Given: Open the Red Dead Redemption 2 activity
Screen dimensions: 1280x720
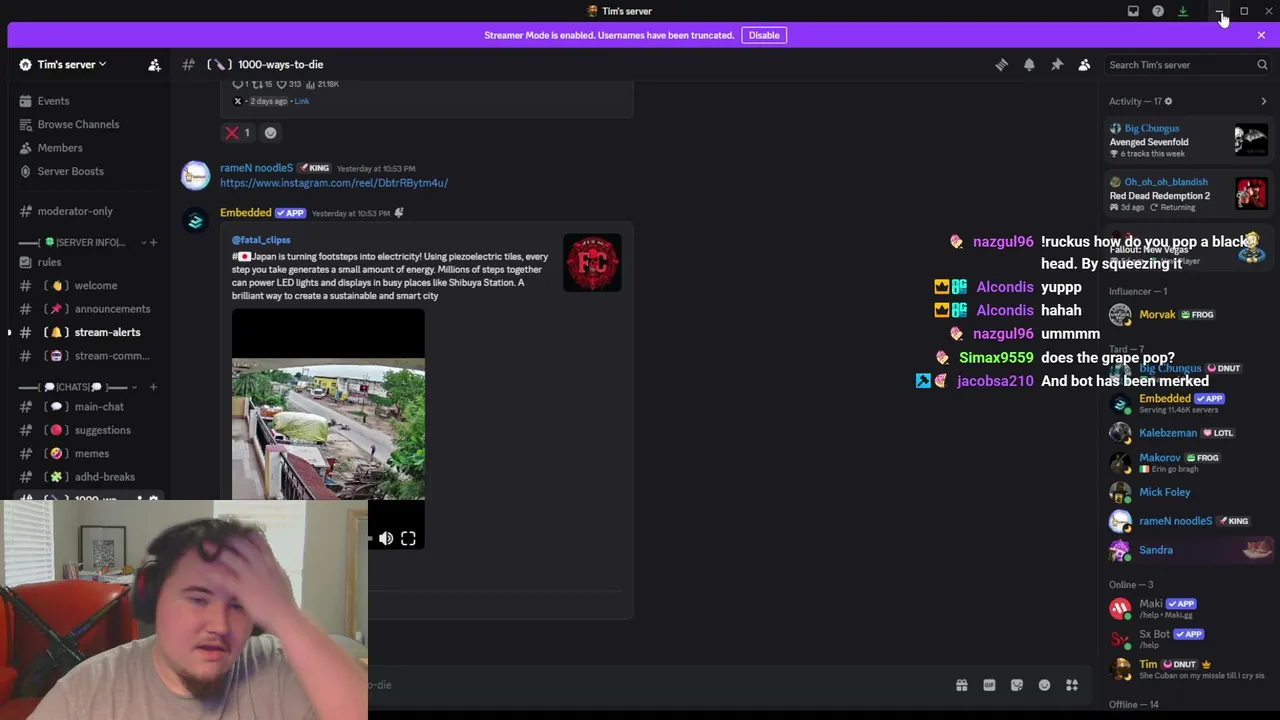Looking at the screenshot, I should pyautogui.click(x=1188, y=194).
